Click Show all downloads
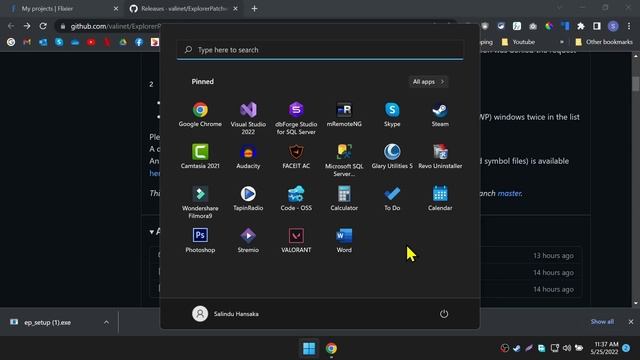640x360 pixels. tap(602, 322)
